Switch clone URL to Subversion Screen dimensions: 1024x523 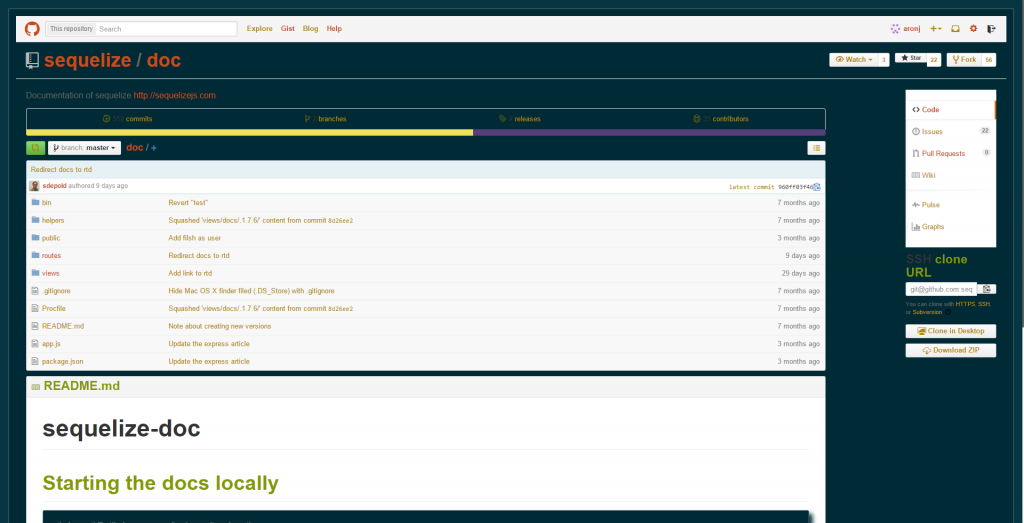[x=927, y=312]
